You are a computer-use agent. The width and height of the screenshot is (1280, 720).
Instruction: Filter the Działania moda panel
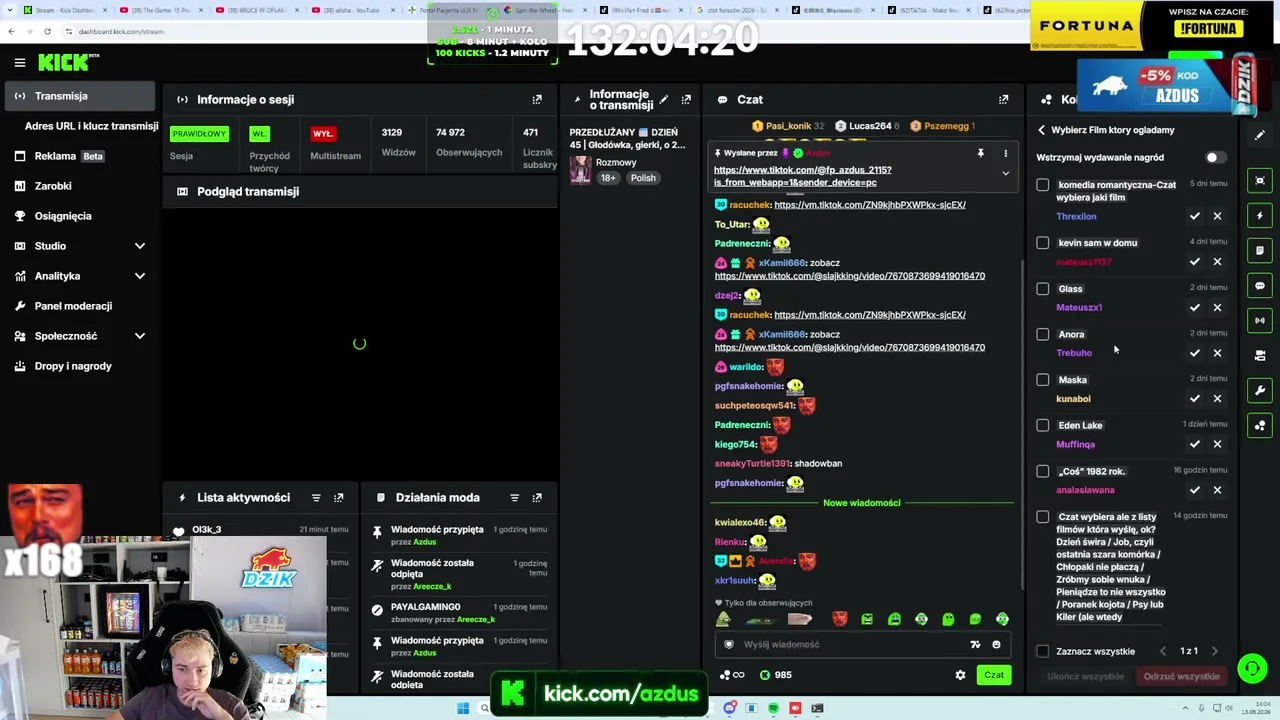point(514,498)
